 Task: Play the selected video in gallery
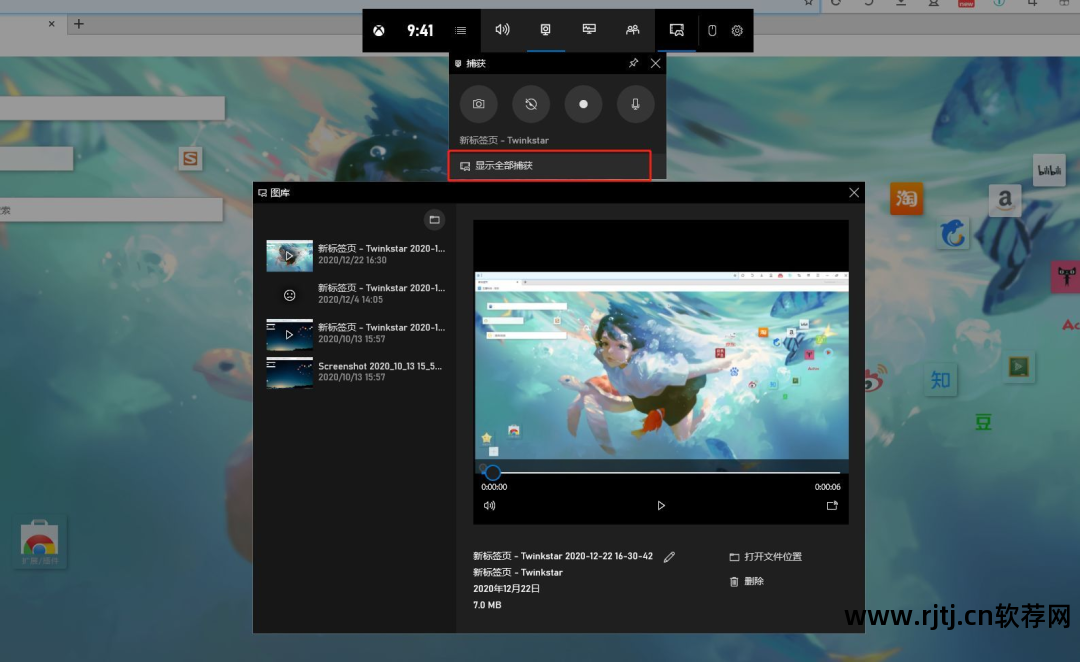click(x=661, y=505)
